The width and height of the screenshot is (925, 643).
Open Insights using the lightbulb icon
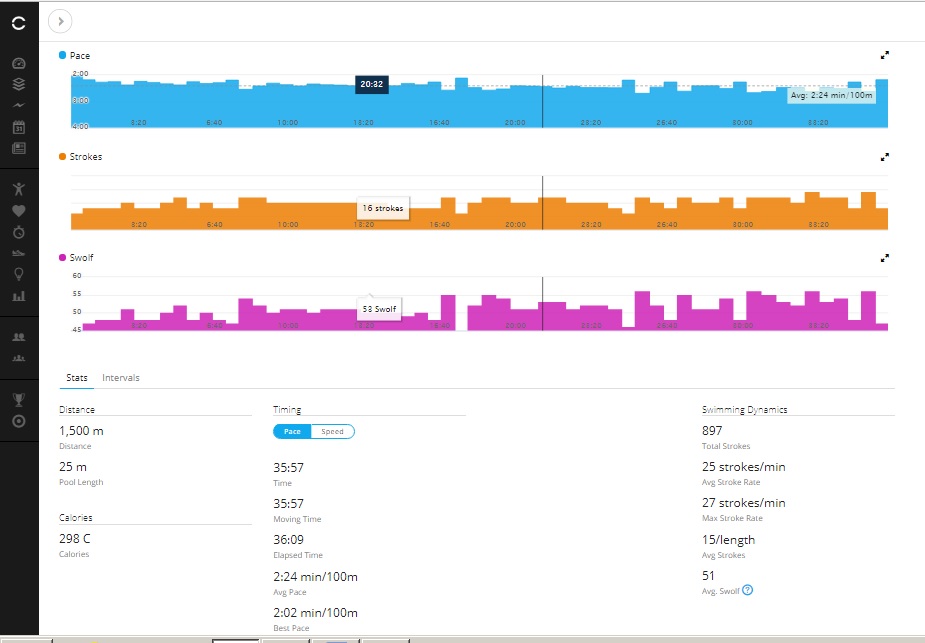pyautogui.click(x=19, y=275)
